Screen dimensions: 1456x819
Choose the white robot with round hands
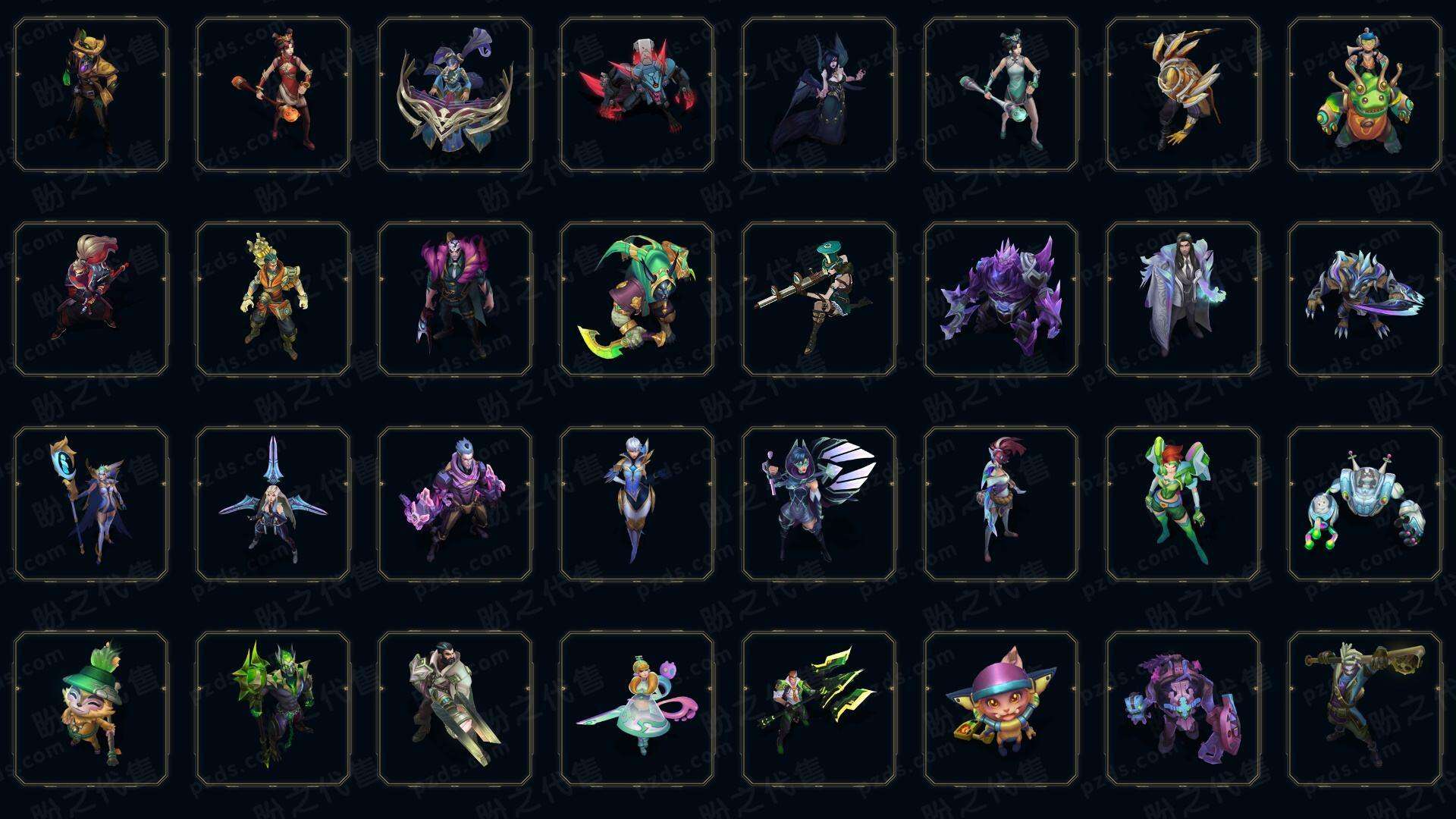pyautogui.click(x=1365, y=504)
